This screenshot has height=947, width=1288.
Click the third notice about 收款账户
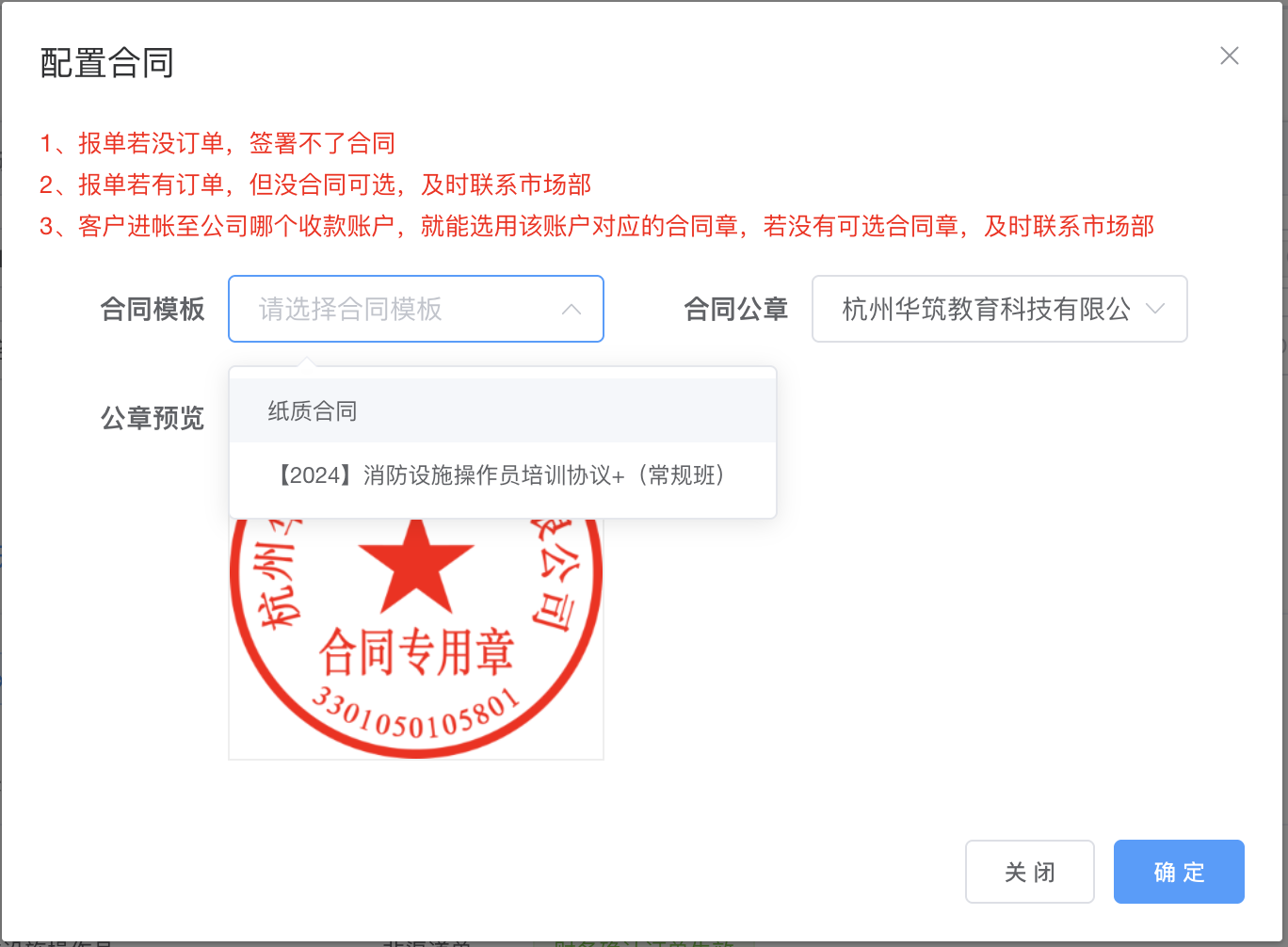596,226
